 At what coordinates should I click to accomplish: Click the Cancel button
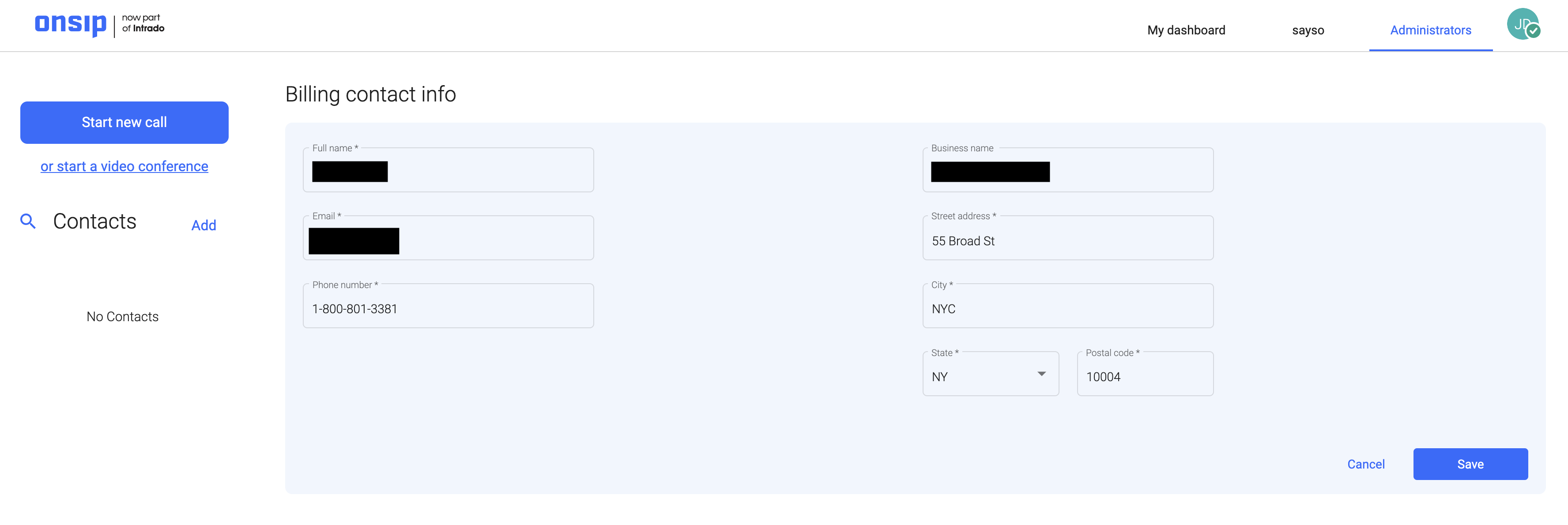coord(1365,463)
